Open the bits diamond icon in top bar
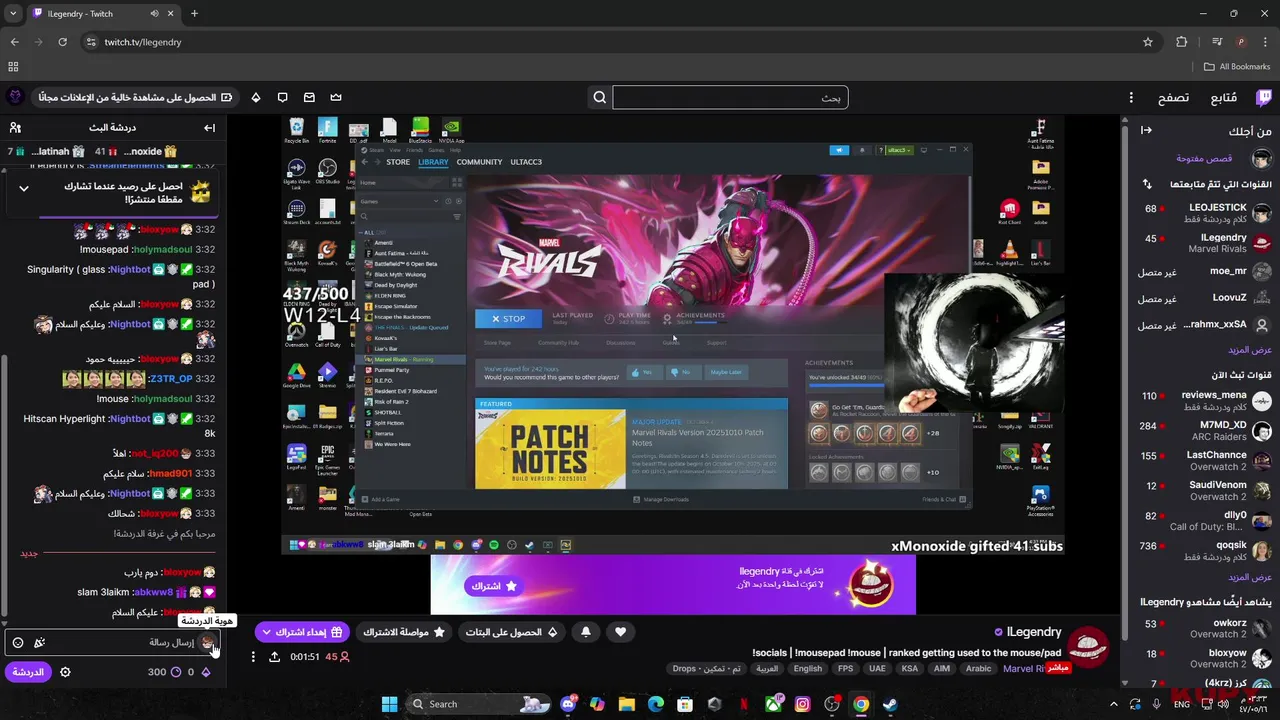 [x=256, y=97]
